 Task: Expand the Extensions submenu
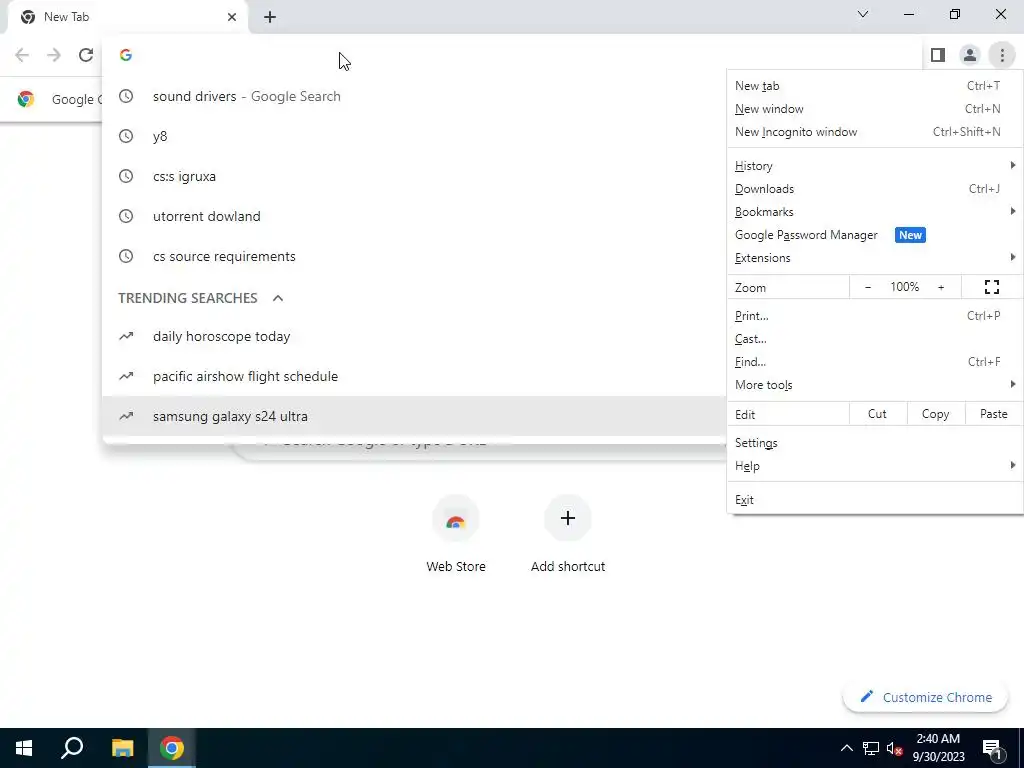tap(875, 257)
